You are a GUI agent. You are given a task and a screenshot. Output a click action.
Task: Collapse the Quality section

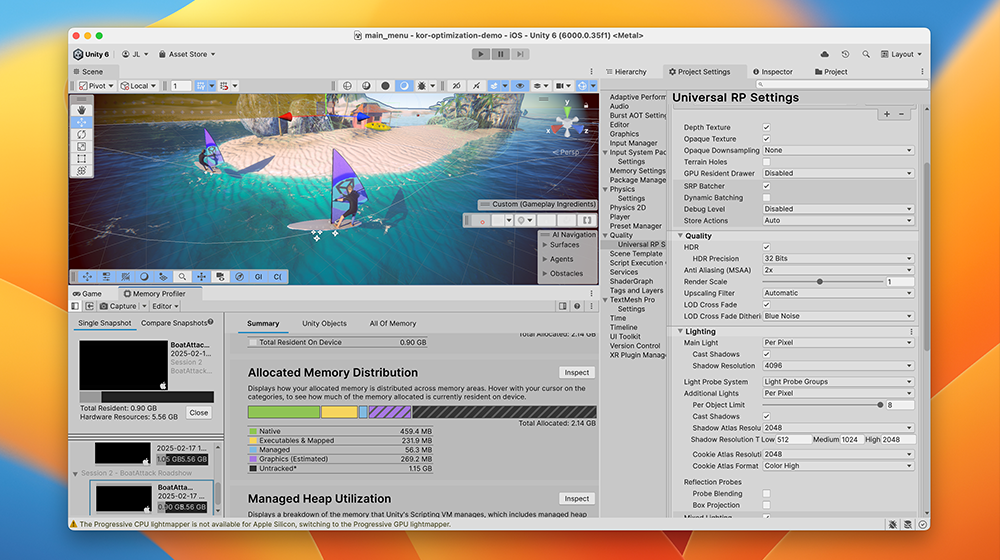pyautogui.click(x=680, y=236)
